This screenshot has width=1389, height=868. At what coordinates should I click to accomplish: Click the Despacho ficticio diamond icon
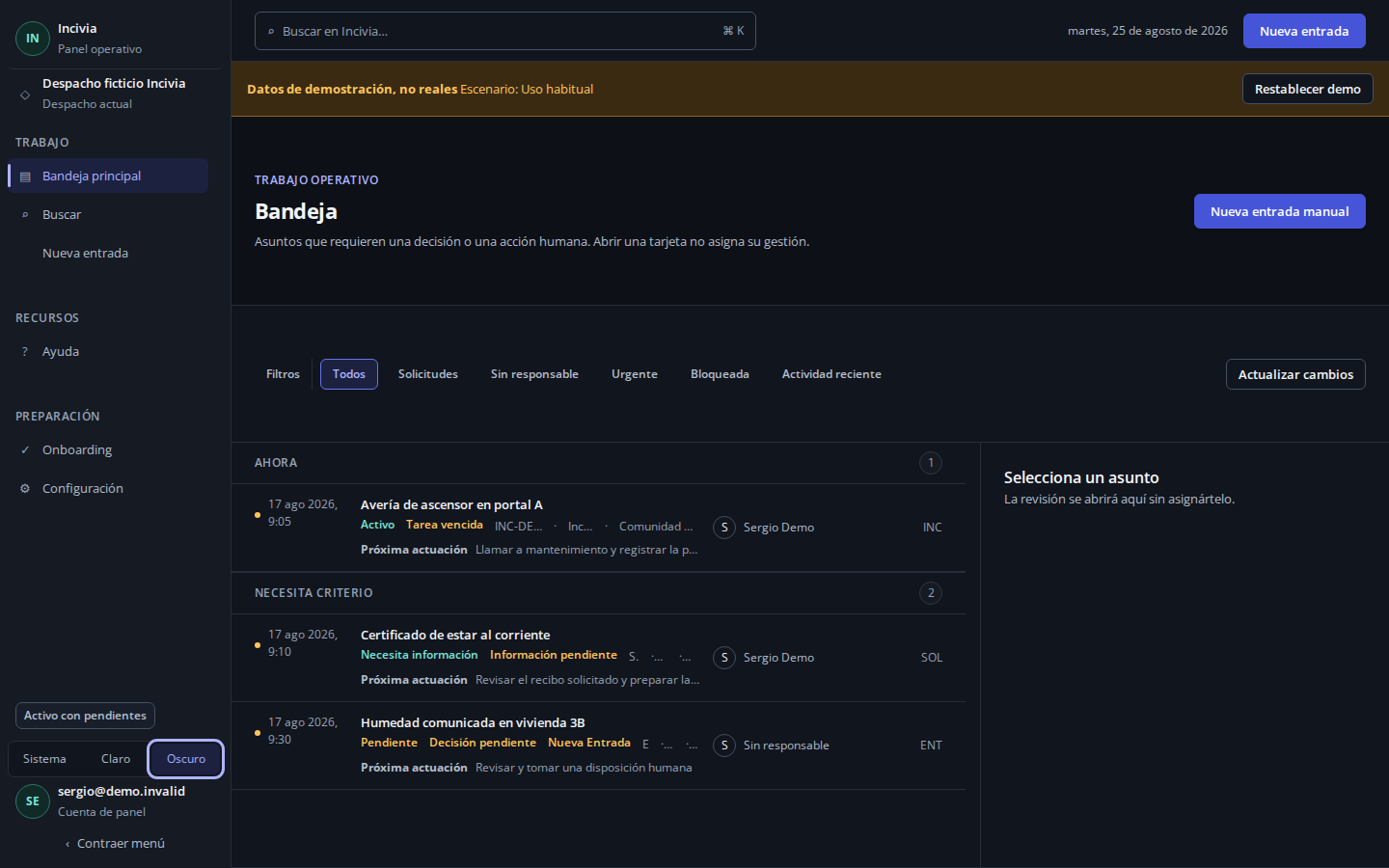25,95
